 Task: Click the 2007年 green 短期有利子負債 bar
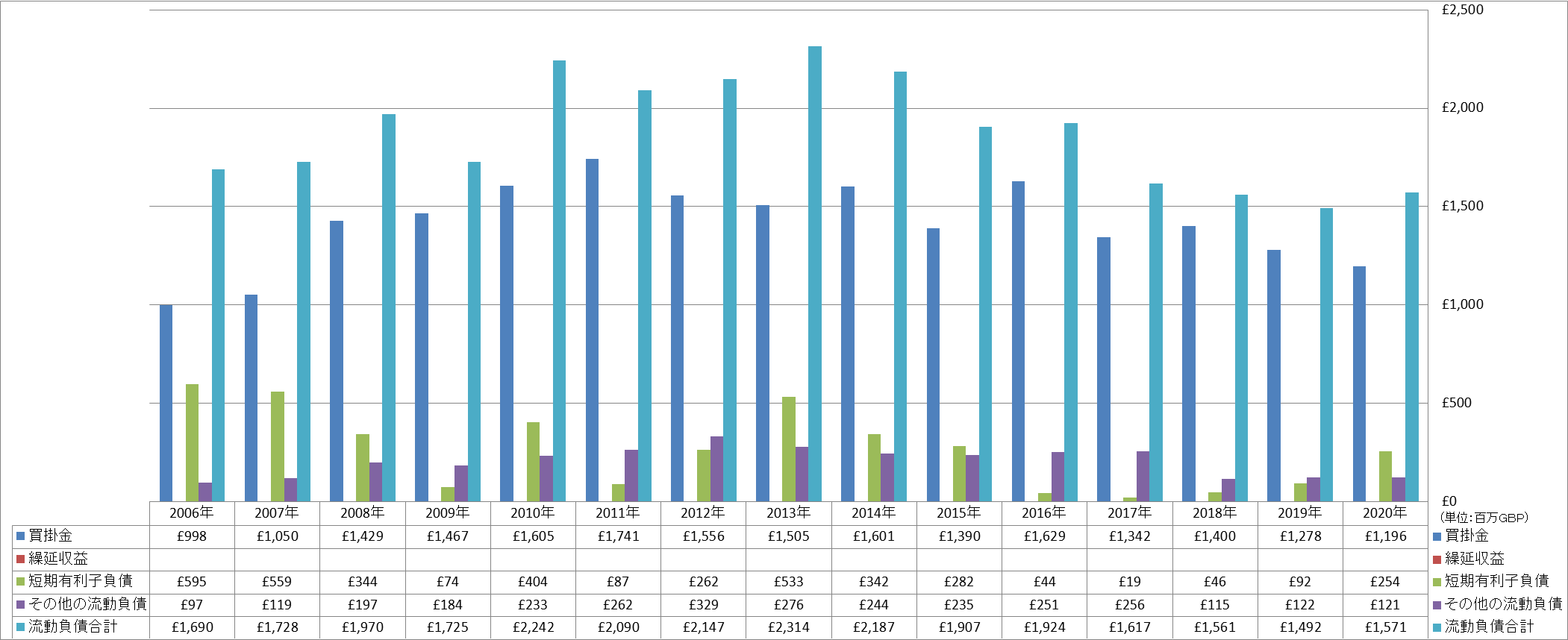point(277,446)
